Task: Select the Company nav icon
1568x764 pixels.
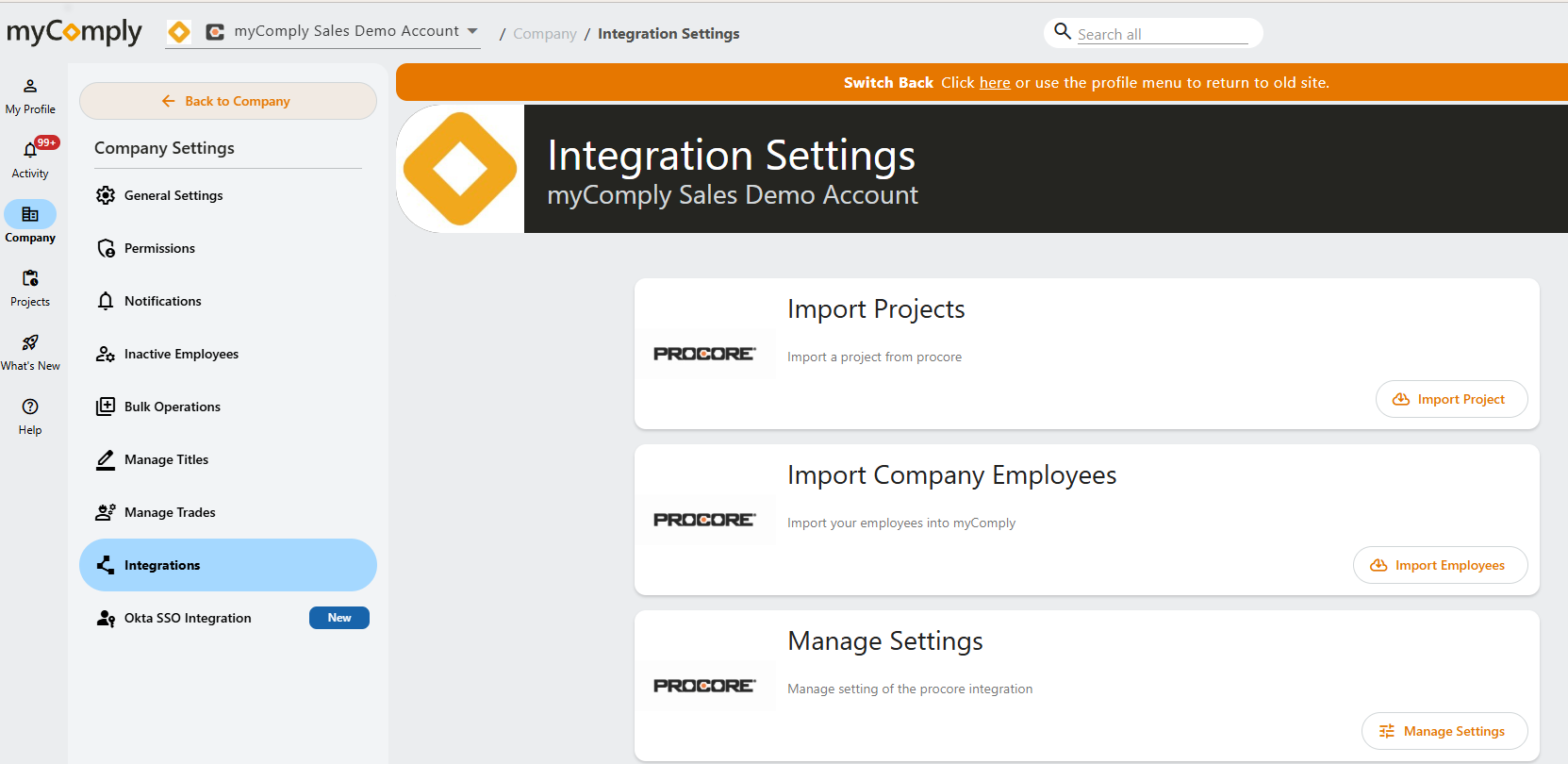Action: [x=30, y=214]
